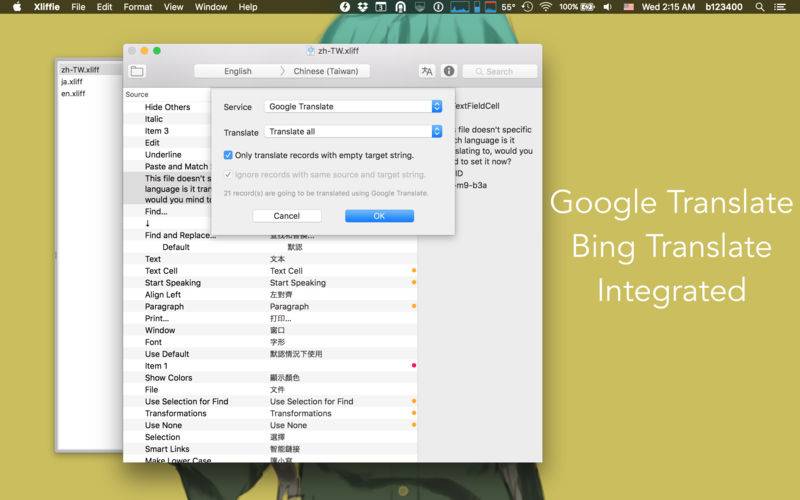Click Chinese (Taiwan) target language selector
This screenshot has width=800, height=500.
pyautogui.click(x=326, y=71)
